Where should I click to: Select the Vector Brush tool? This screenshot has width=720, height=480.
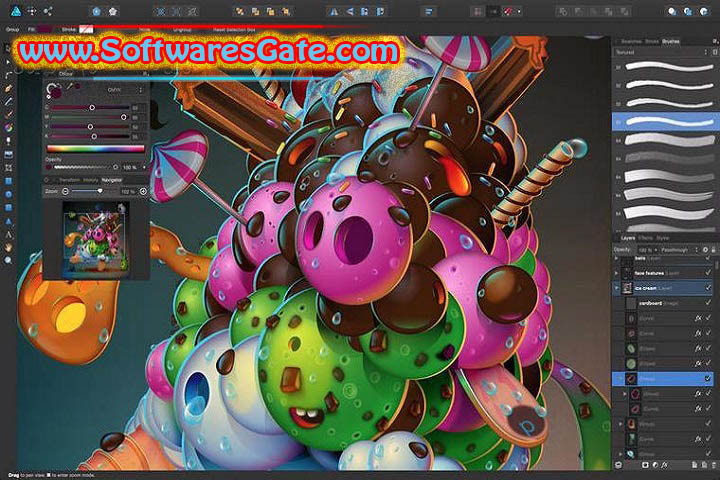[x=8, y=114]
